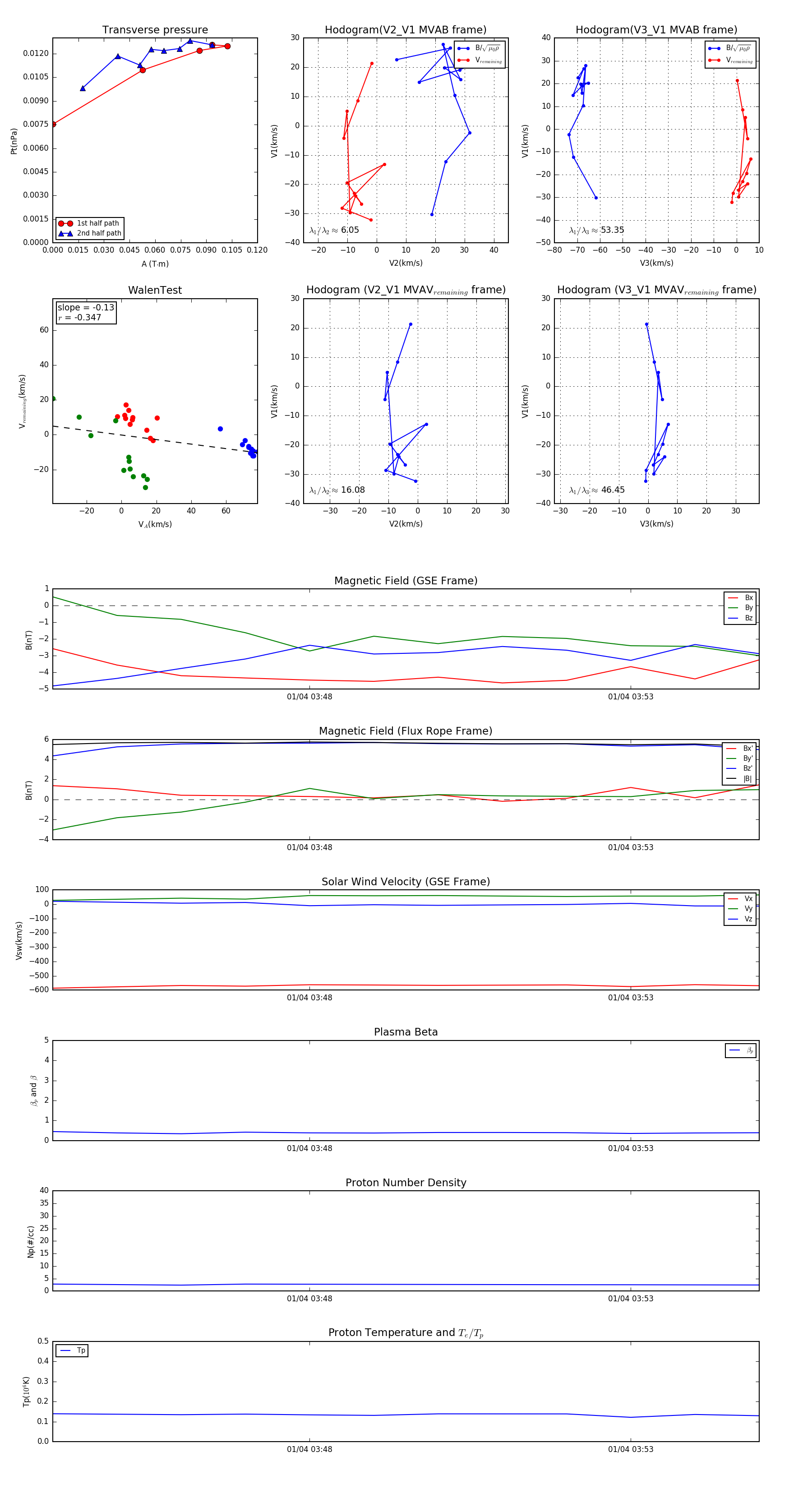Select the 'Magnetic Field (Flux Rope Frame)' title
812x1489 pixels.
point(406,731)
